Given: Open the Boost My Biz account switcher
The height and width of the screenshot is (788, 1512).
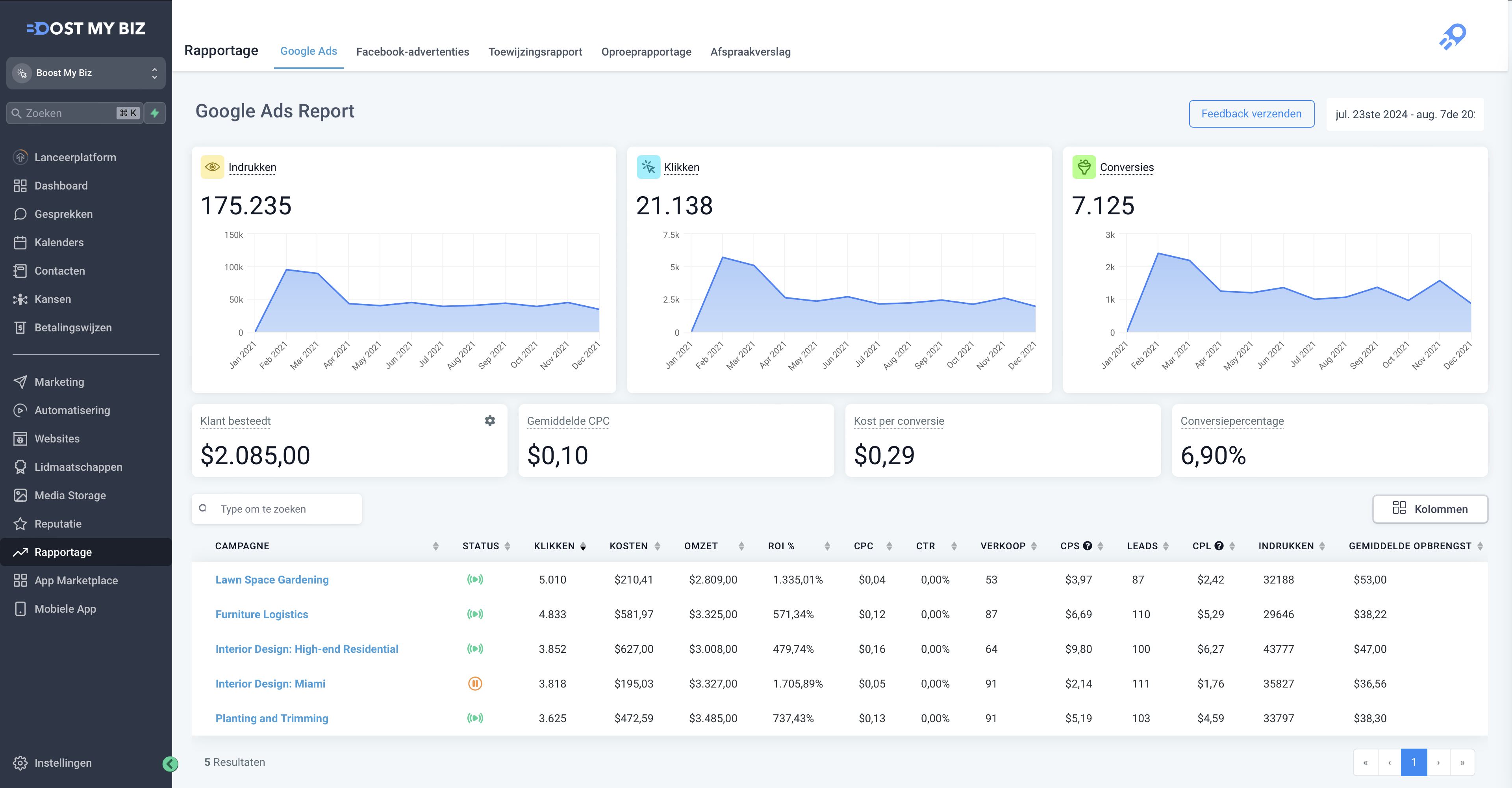Looking at the screenshot, I should point(86,73).
